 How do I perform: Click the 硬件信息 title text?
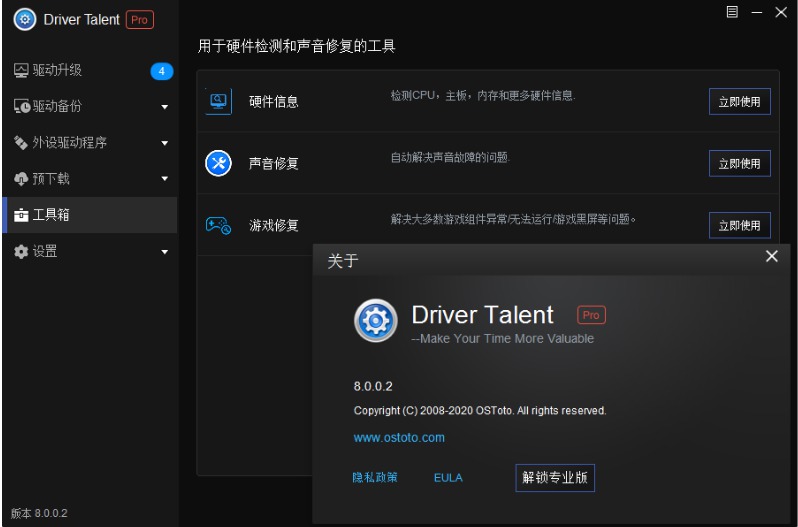(x=274, y=102)
